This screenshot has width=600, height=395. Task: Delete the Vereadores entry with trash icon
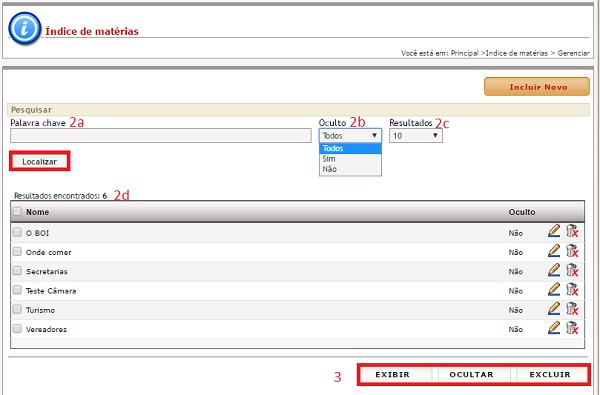click(x=572, y=328)
